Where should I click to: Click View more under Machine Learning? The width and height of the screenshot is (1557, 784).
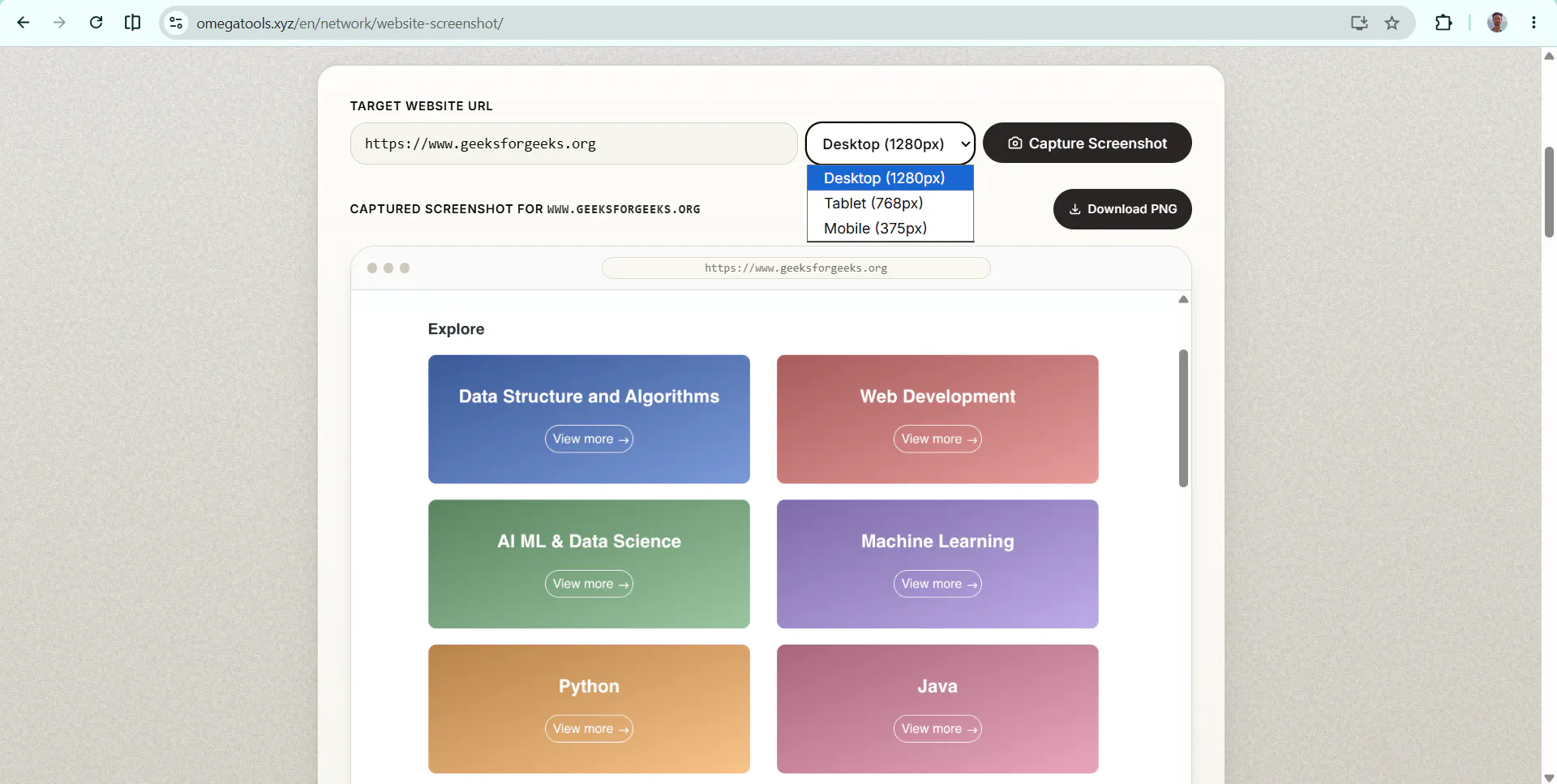pos(937,584)
